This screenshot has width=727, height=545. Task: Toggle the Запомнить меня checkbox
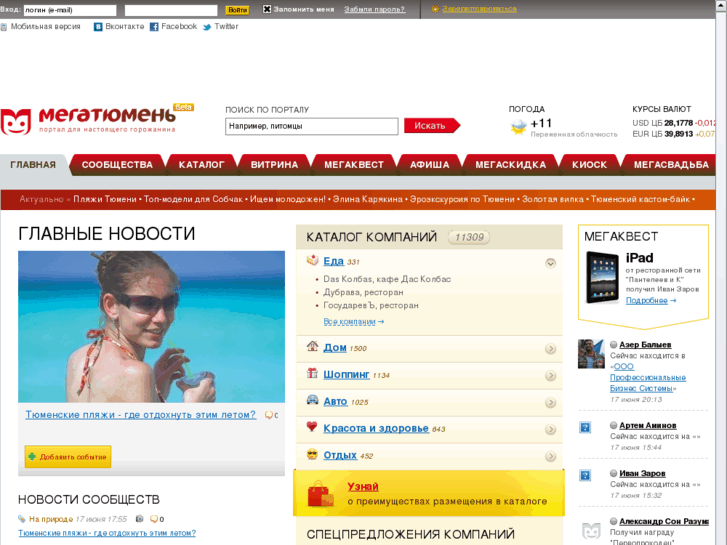click(267, 9)
